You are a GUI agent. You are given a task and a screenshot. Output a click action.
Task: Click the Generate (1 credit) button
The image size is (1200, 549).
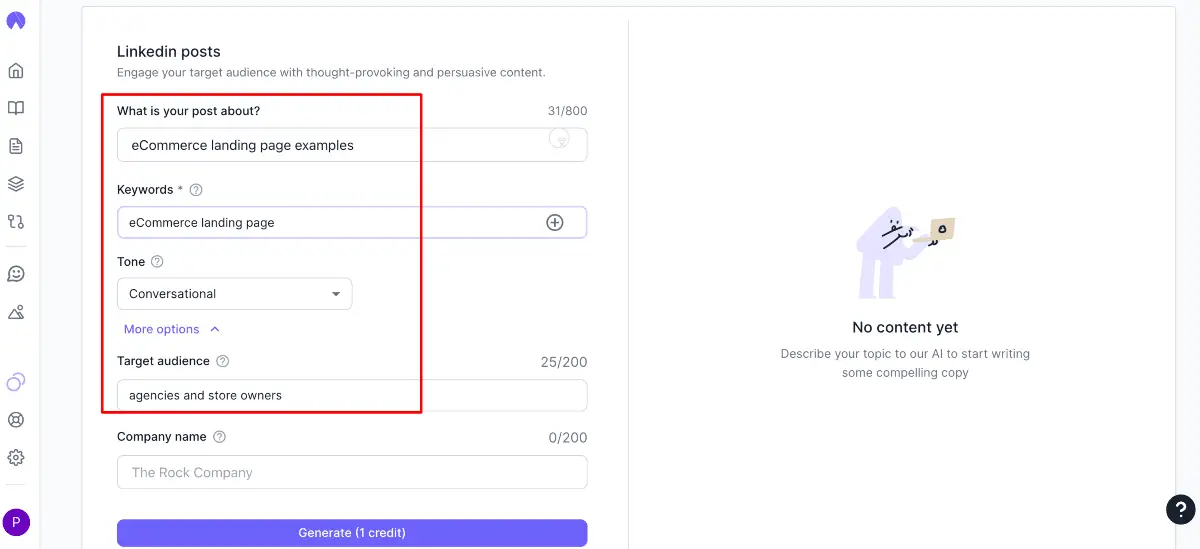point(352,533)
